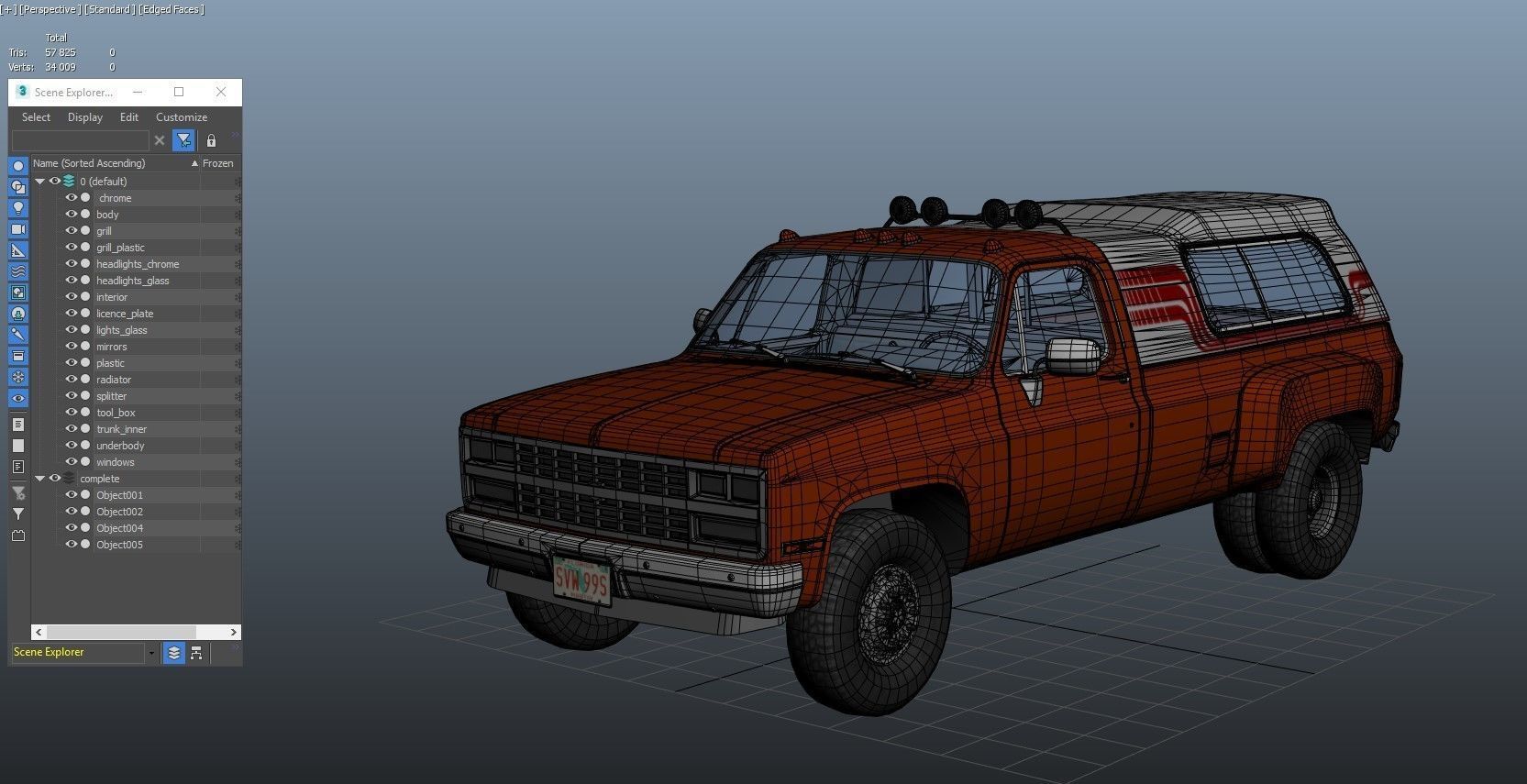Open the Select menu
Viewport: 1527px width, 784px height.
[37, 117]
